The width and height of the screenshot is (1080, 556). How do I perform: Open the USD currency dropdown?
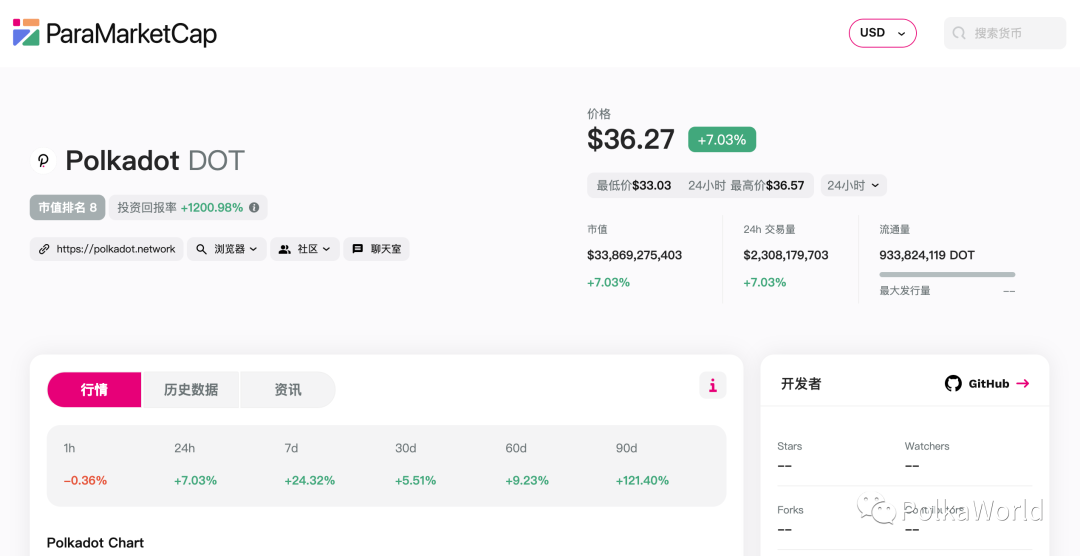[x=882, y=33]
